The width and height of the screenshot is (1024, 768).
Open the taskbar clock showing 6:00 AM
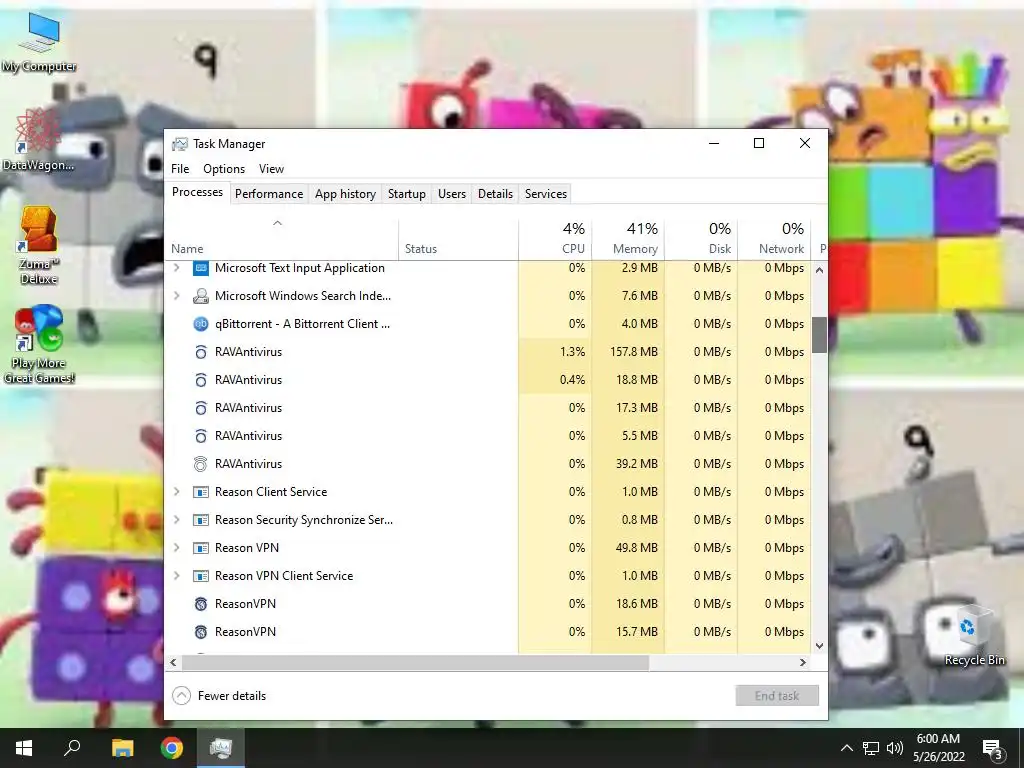938,748
